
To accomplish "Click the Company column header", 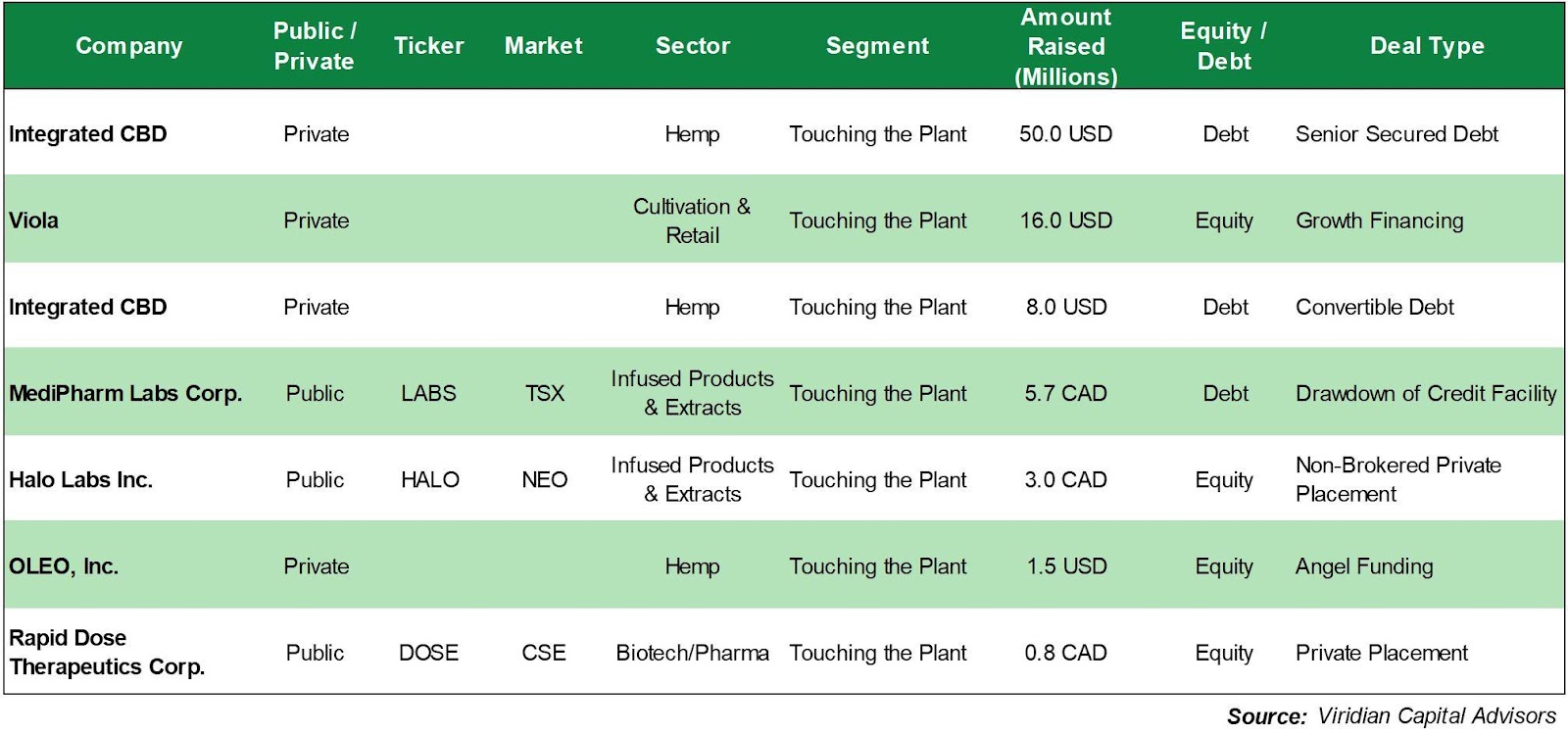I will (x=128, y=46).
